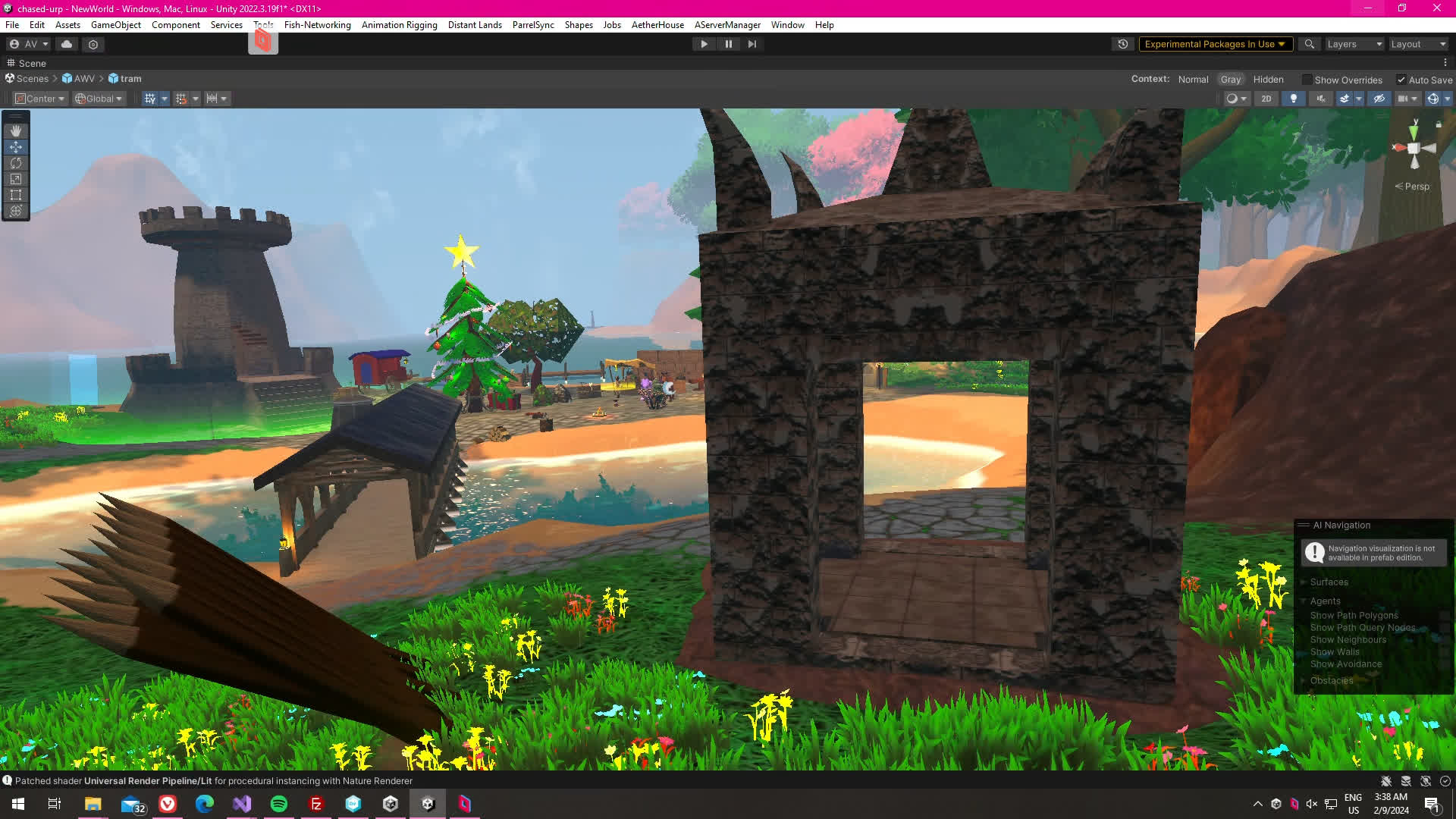The height and width of the screenshot is (819, 1456).
Task: Uncheck the Auto Save checkbox
Action: [x=1401, y=80]
